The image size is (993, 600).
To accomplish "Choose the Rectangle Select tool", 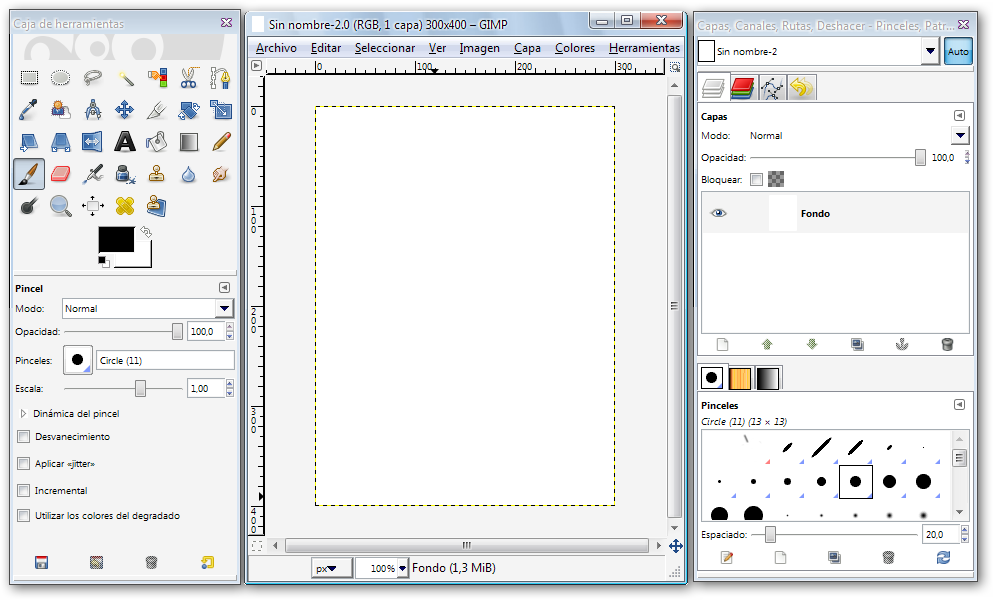I will (x=29, y=77).
